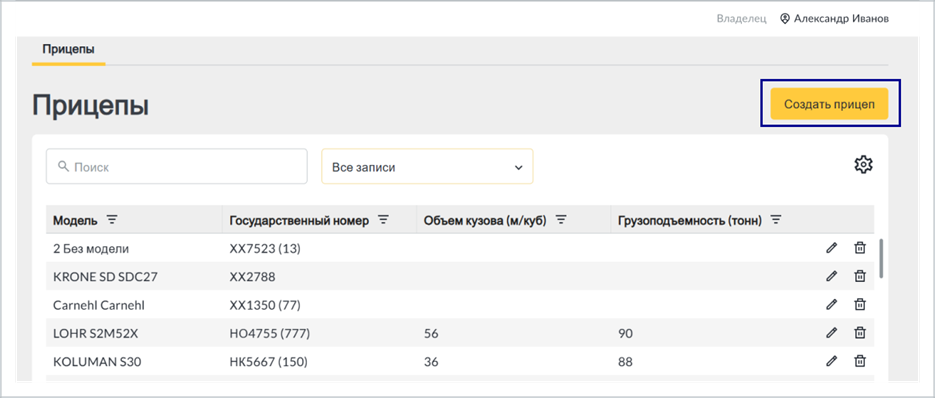Switch to the Прицепы tab

(x=69, y=49)
